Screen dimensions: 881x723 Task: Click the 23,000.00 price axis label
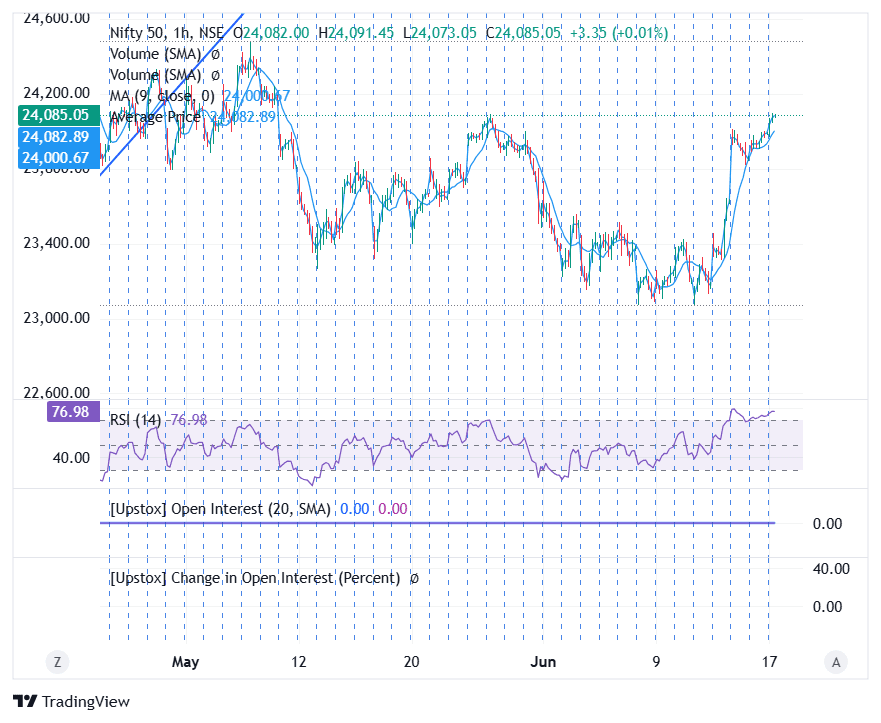pos(56,318)
